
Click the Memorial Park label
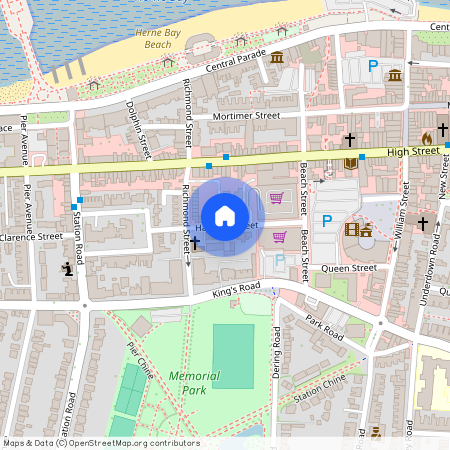(x=194, y=383)
